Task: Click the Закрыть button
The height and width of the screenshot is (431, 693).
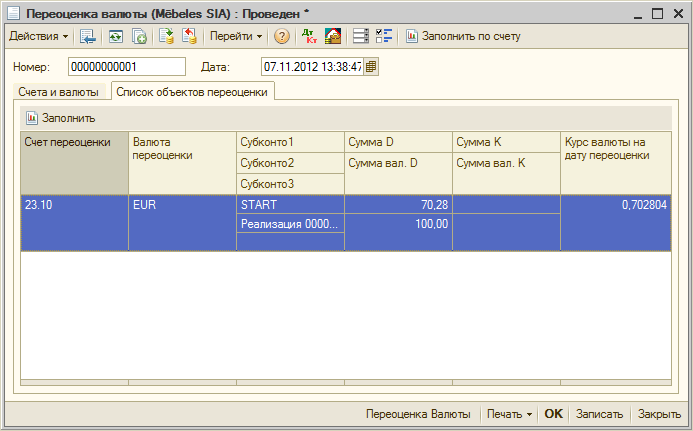Action: (x=660, y=414)
